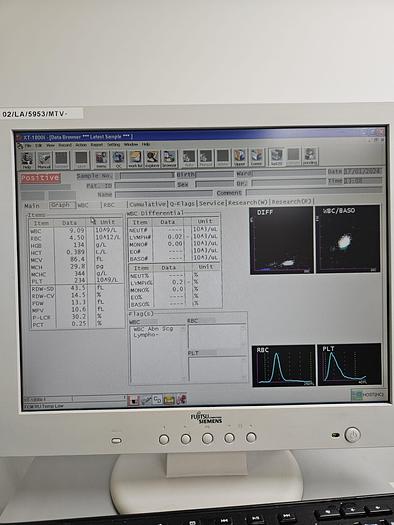Screen dimensions: 394x525
Task: Click the pen-like icon in bottom bar
Action: 146,400
